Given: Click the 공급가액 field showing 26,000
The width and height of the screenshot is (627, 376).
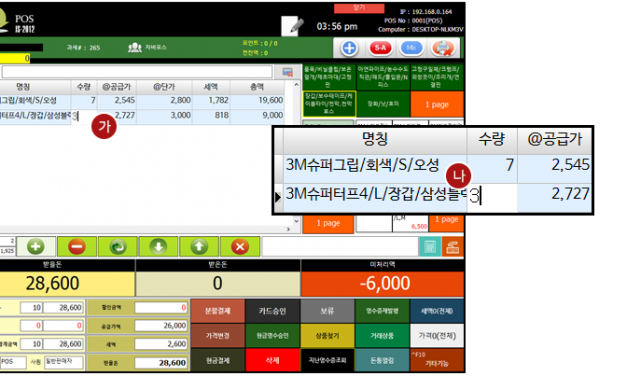Looking at the screenshot, I should [161, 326].
